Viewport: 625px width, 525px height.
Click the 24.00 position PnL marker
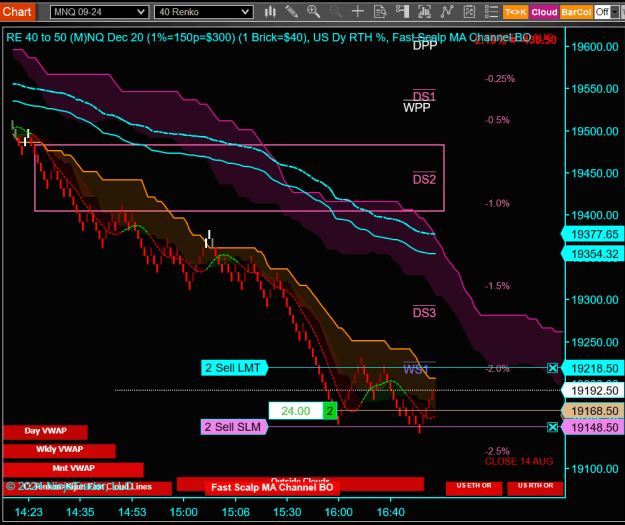point(296,411)
